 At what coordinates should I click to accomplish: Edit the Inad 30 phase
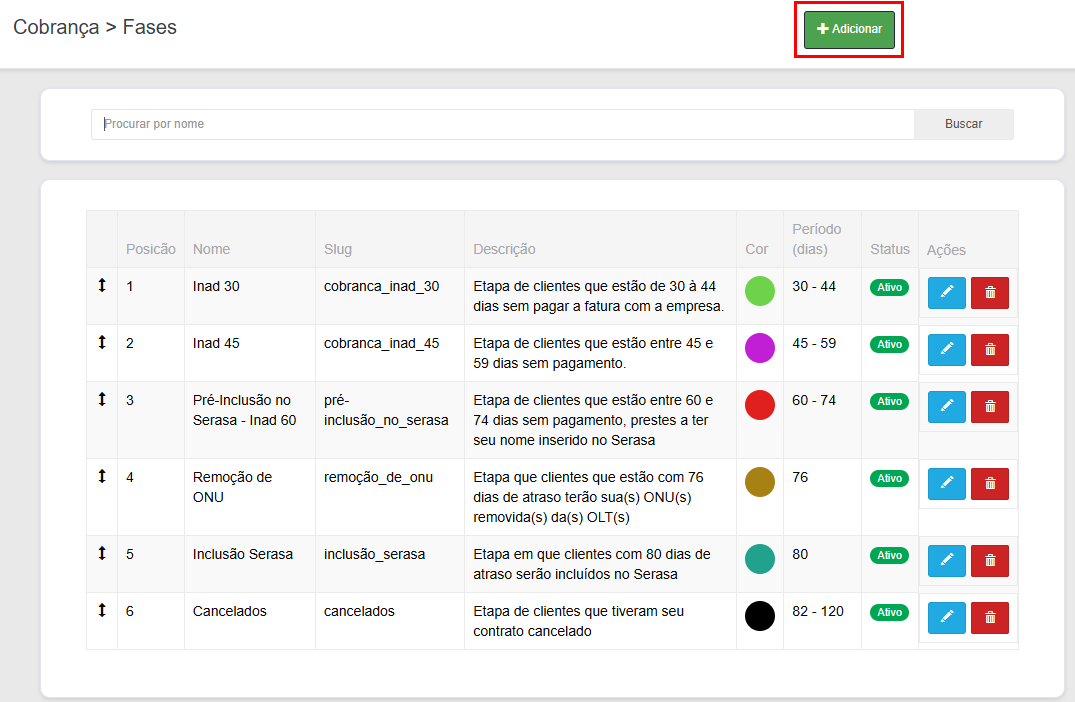[946, 293]
